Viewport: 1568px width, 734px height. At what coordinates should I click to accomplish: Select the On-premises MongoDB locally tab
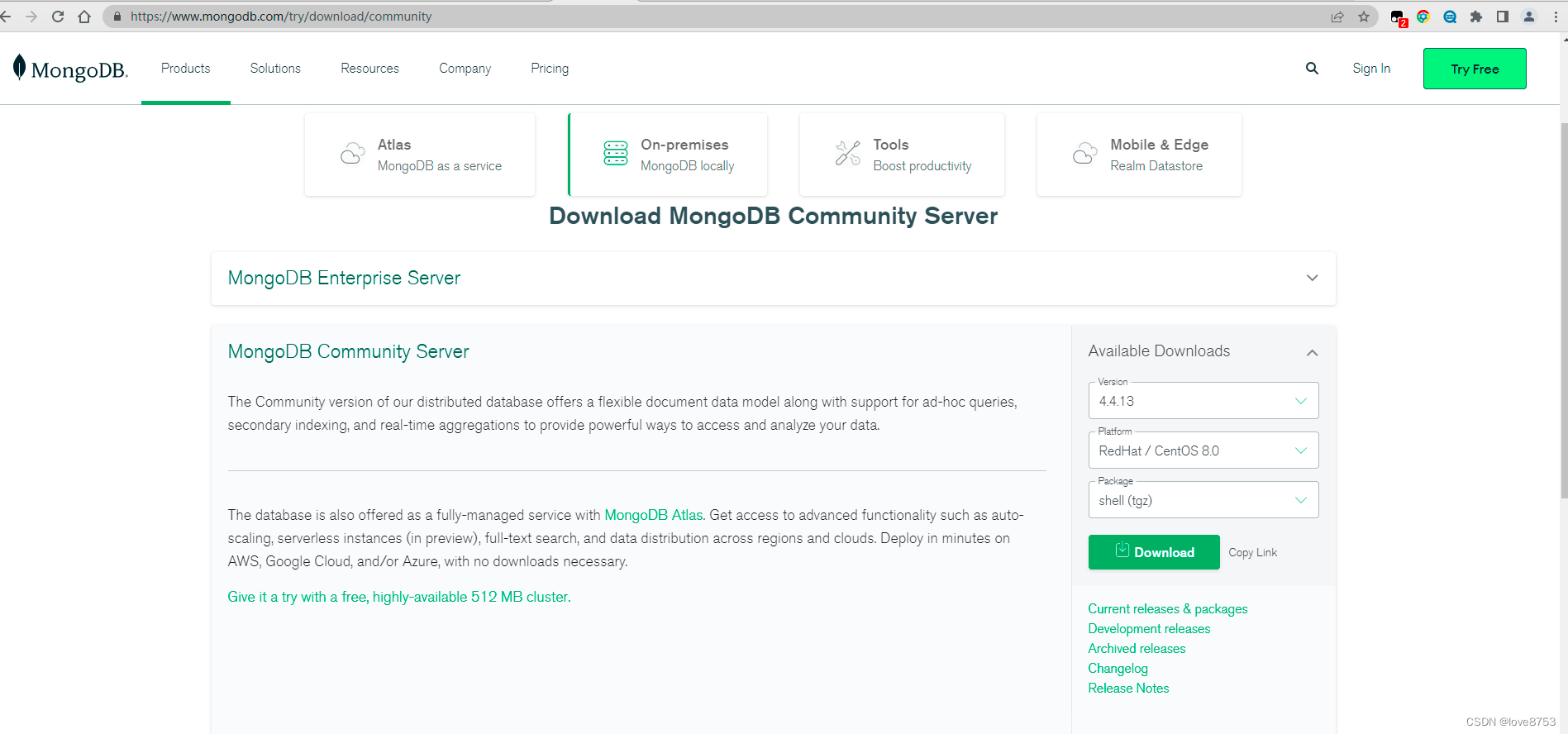tap(668, 155)
